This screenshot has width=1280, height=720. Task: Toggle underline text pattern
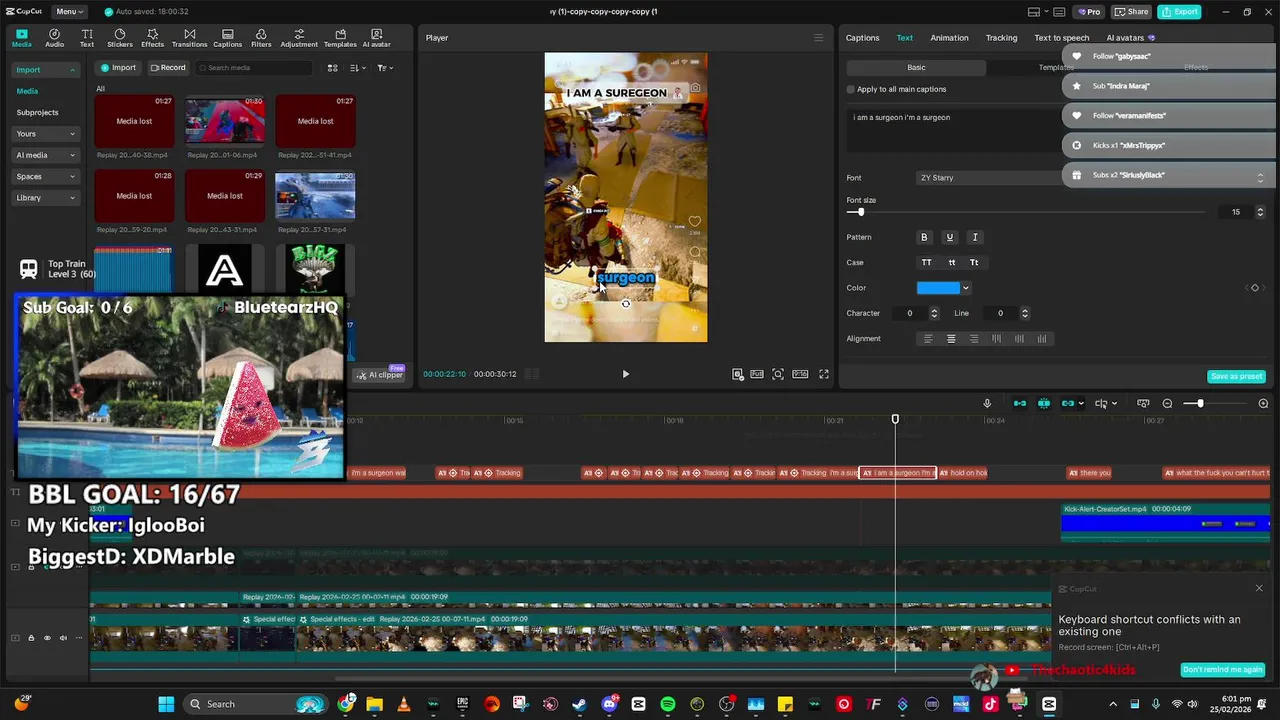tap(950, 237)
